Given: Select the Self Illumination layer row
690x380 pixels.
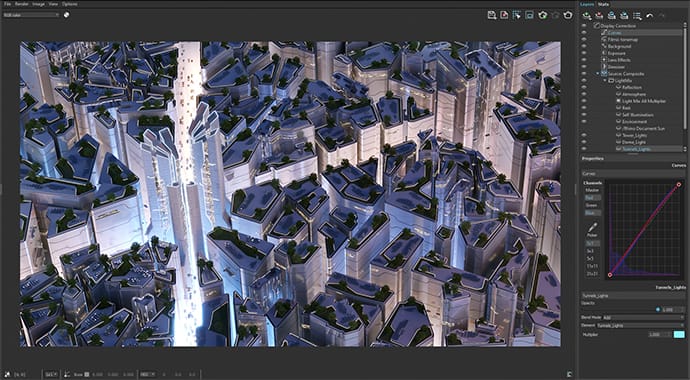Looking at the screenshot, I should (637, 115).
